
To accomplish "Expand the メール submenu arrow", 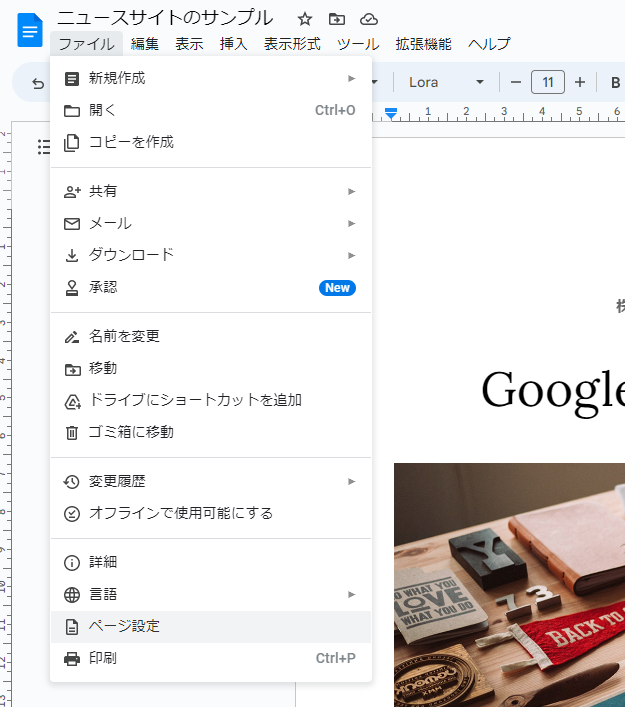I will (x=352, y=224).
